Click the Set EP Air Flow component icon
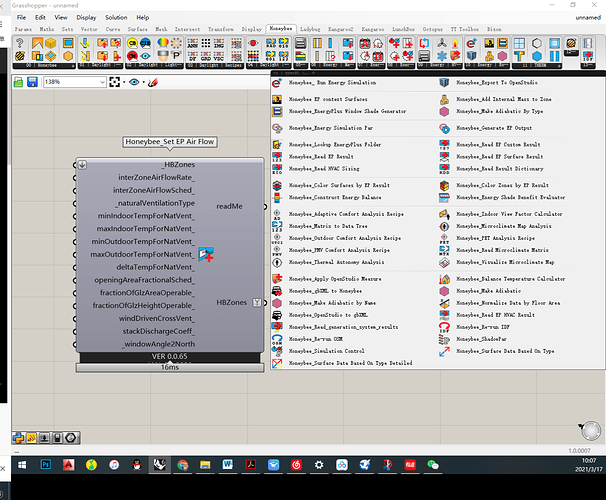606x500 pixels. 206,254
